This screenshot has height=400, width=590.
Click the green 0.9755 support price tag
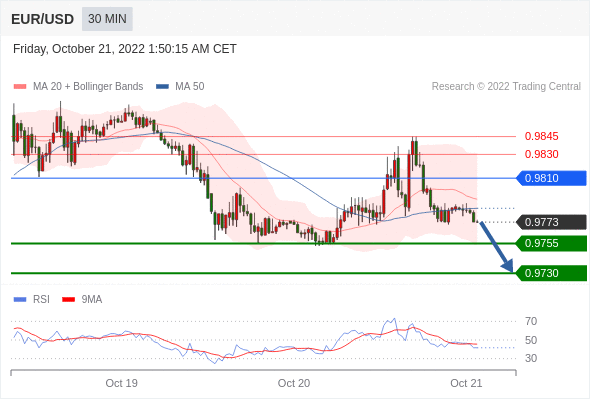pos(551,243)
